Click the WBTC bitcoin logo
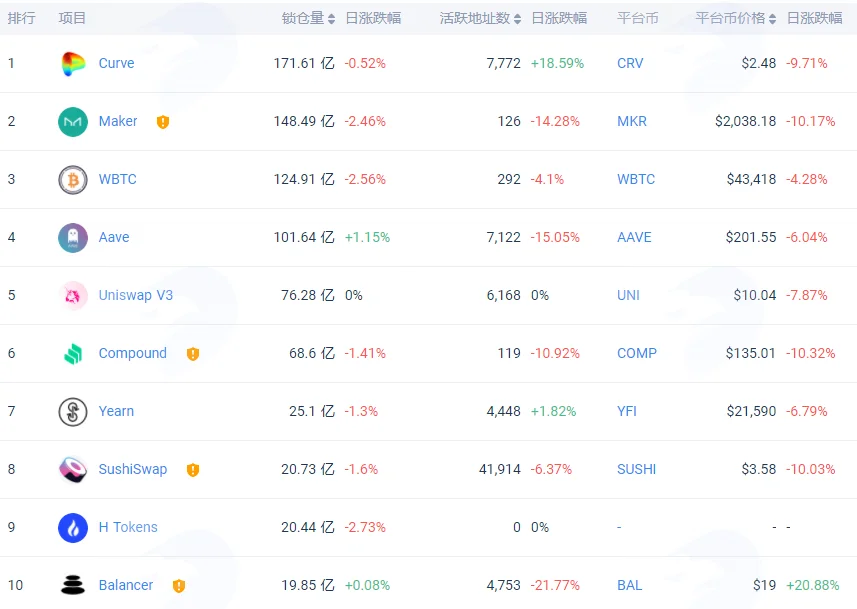Screen dimensions: 857x609 coord(73,179)
